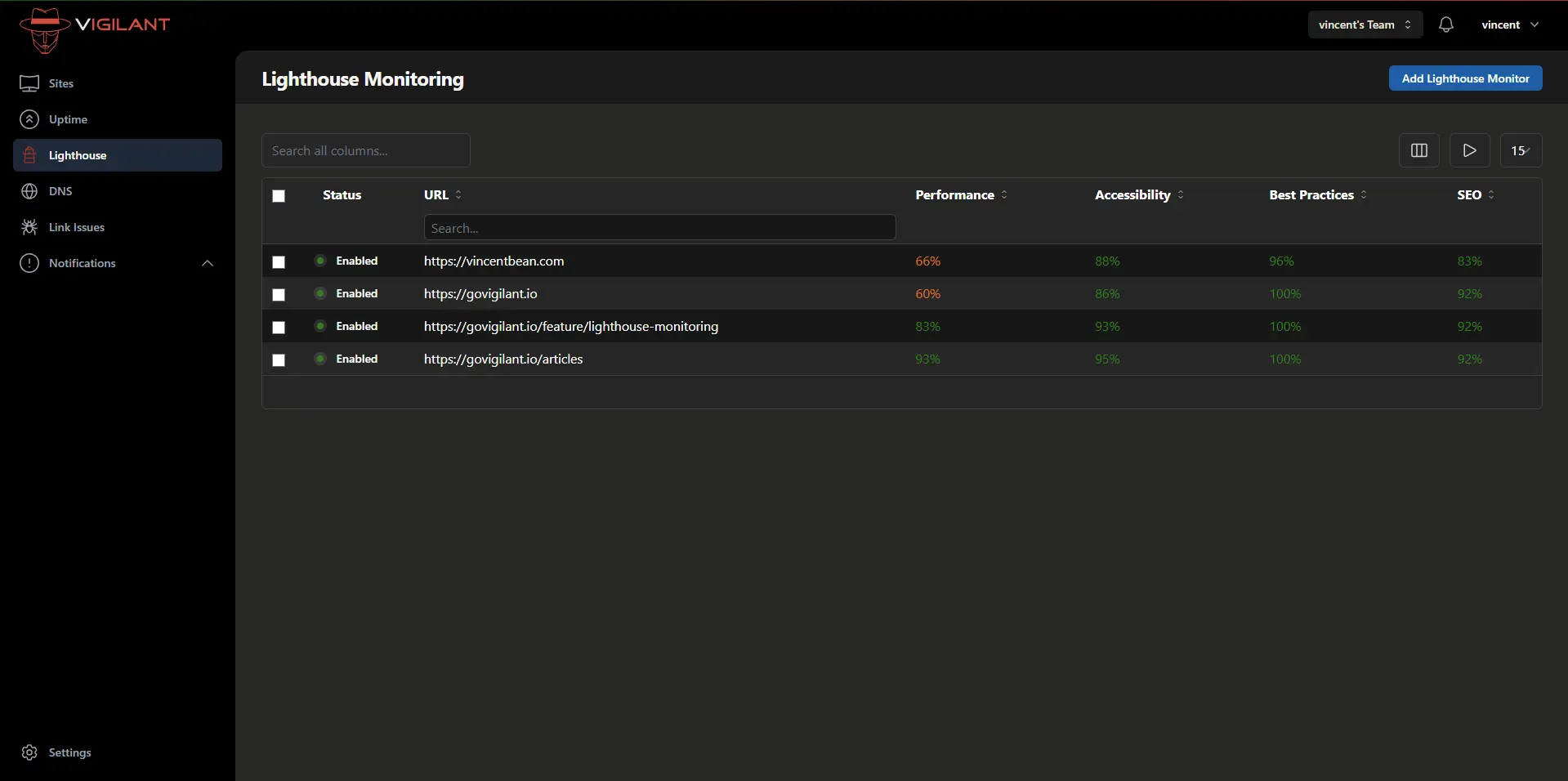The image size is (1568, 781).
Task: Click Add Lighthouse Monitor button
Action: click(x=1465, y=78)
